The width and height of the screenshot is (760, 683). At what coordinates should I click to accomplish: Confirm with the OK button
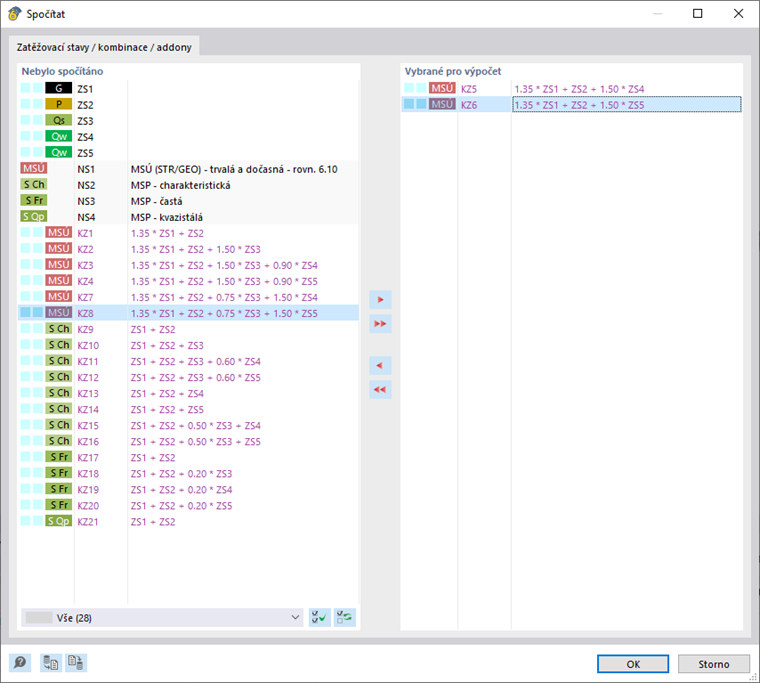tap(633, 664)
